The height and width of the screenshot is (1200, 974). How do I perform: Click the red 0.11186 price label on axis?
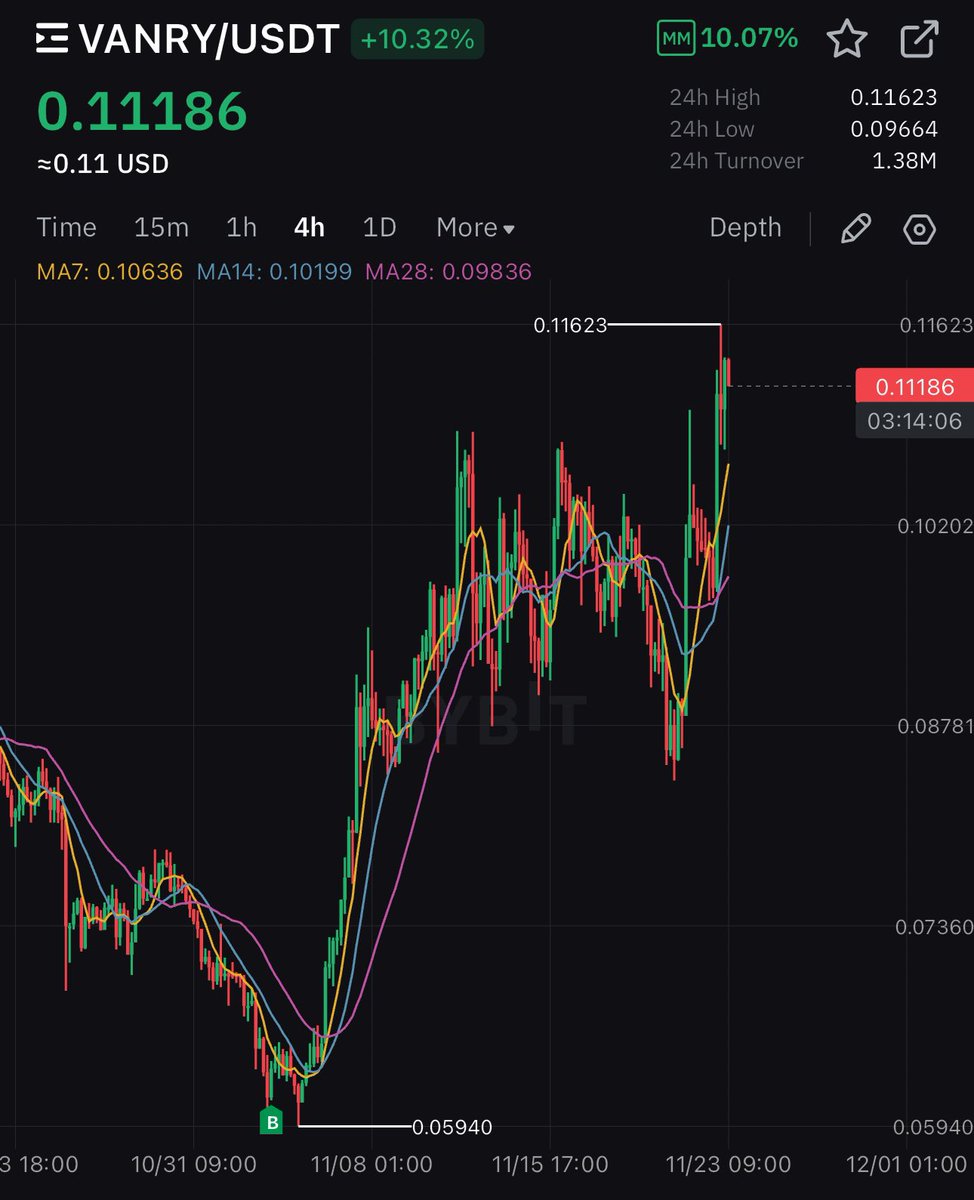914,386
